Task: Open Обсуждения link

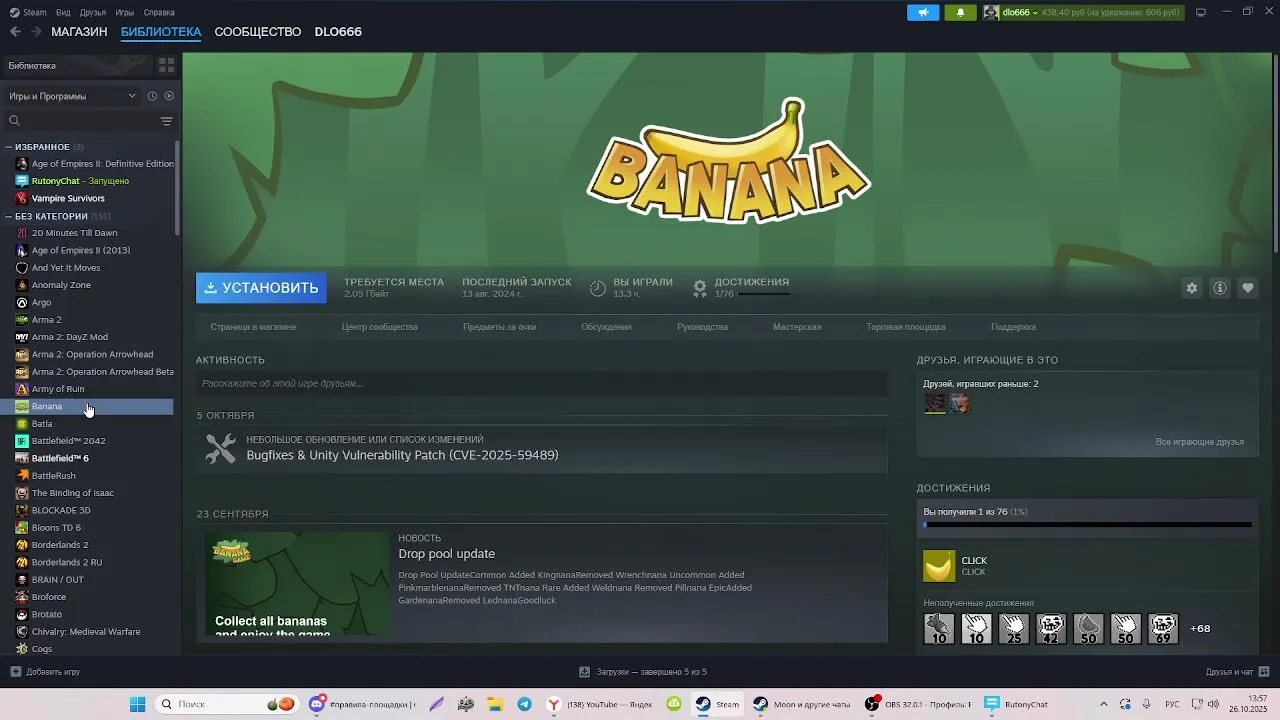Action: click(606, 327)
